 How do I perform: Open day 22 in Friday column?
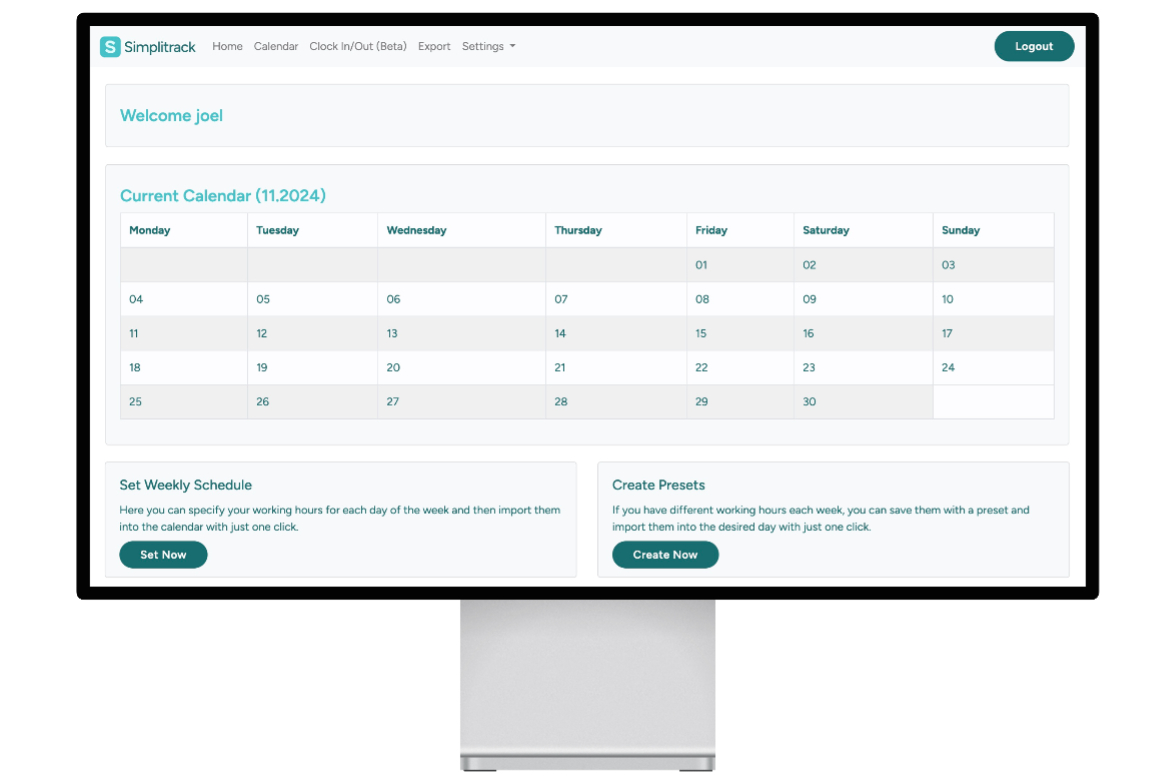(702, 368)
